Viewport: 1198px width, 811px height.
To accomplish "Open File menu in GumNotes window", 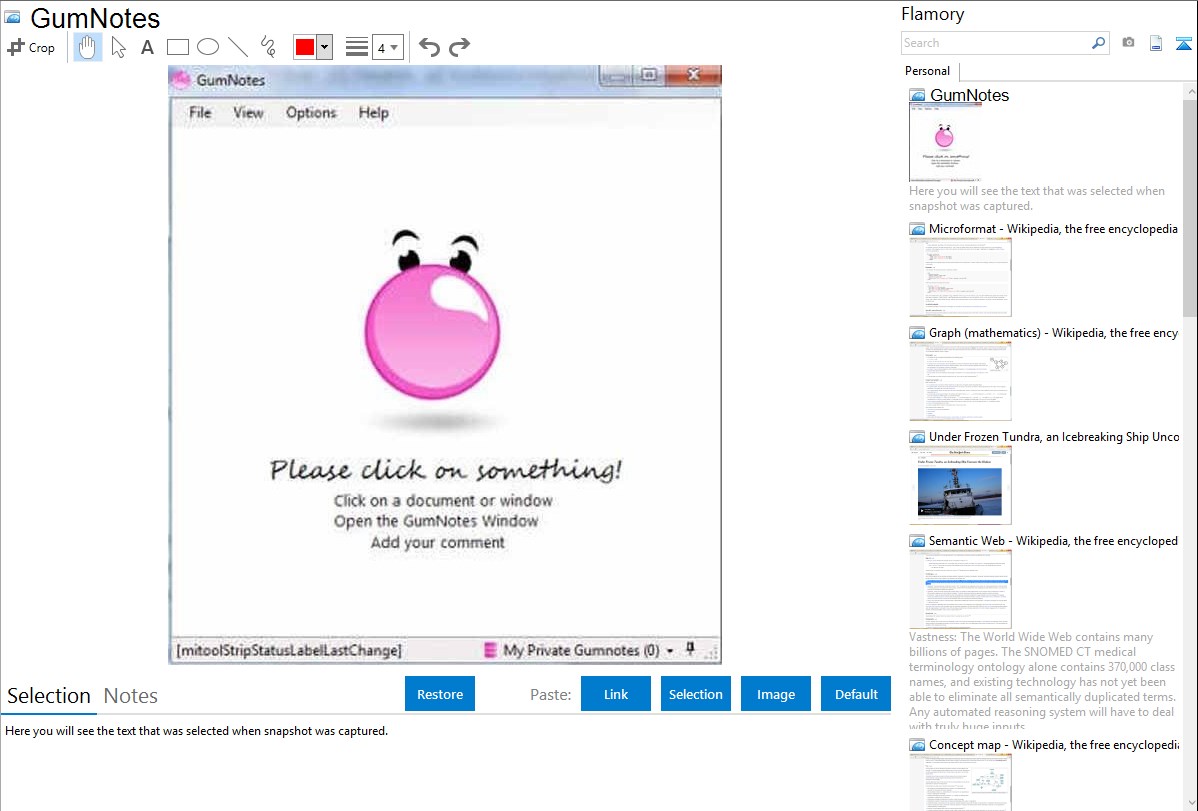I will tap(200, 113).
